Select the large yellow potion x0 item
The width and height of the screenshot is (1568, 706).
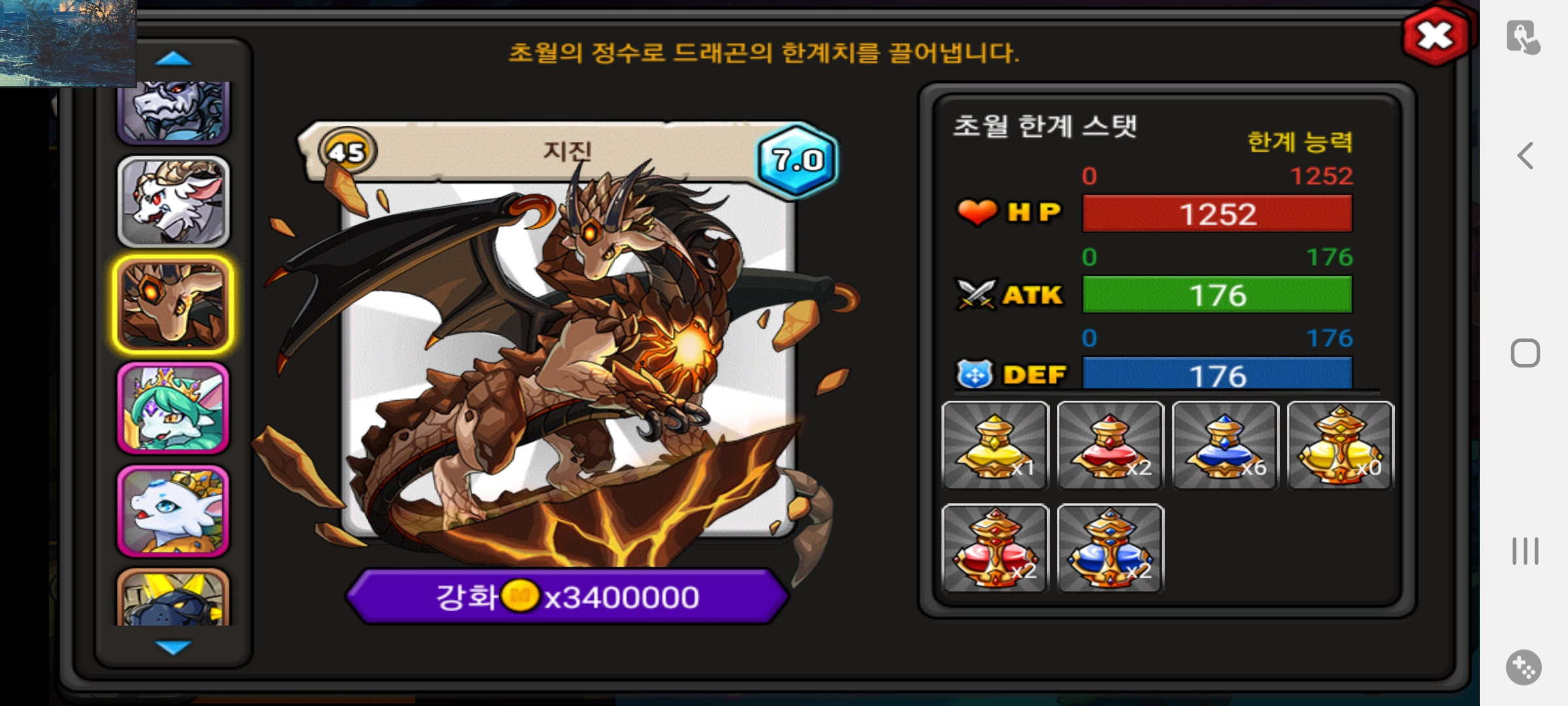point(1340,445)
